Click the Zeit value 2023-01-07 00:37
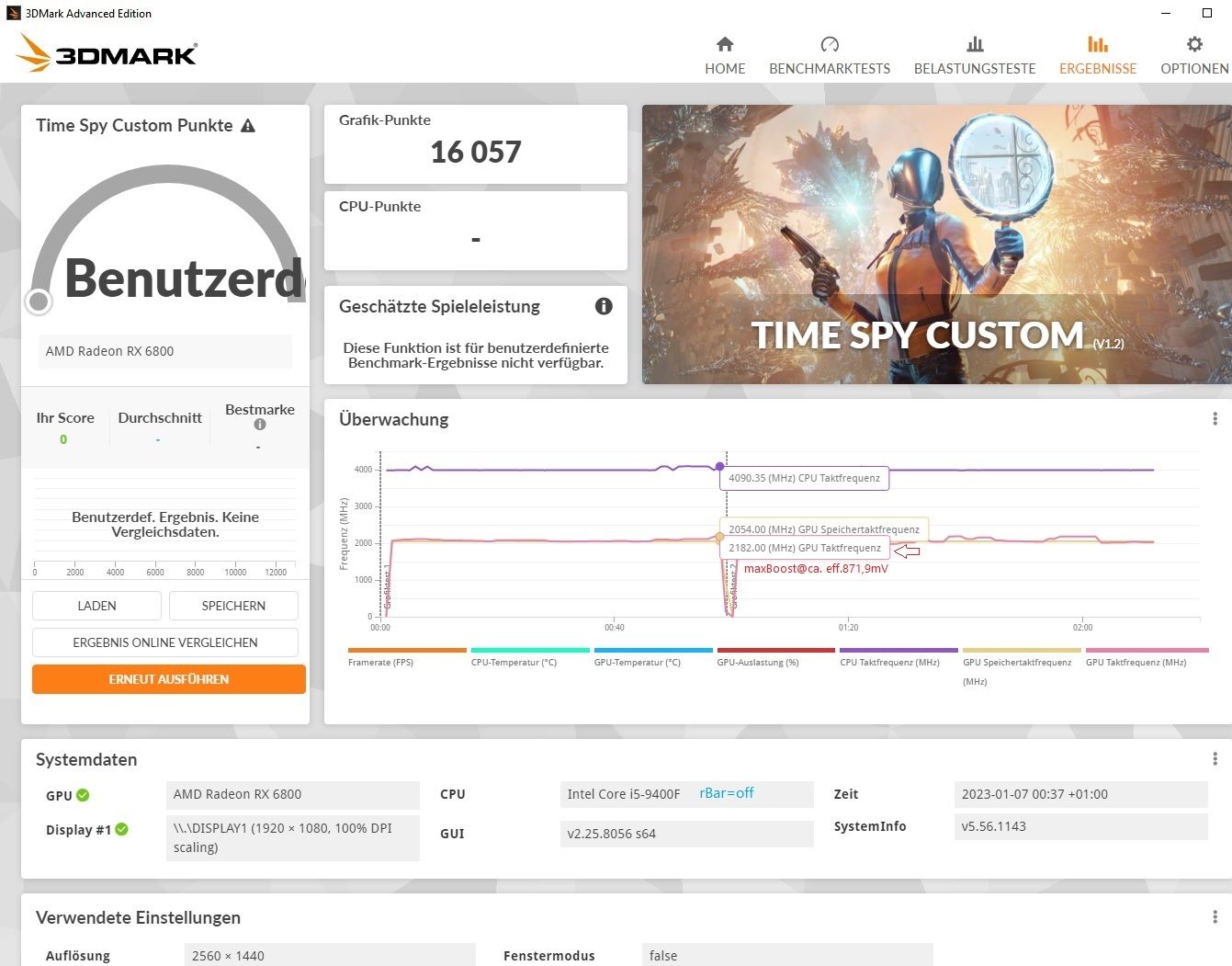The width and height of the screenshot is (1232, 966). pyautogui.click(x=1080, y=794)
